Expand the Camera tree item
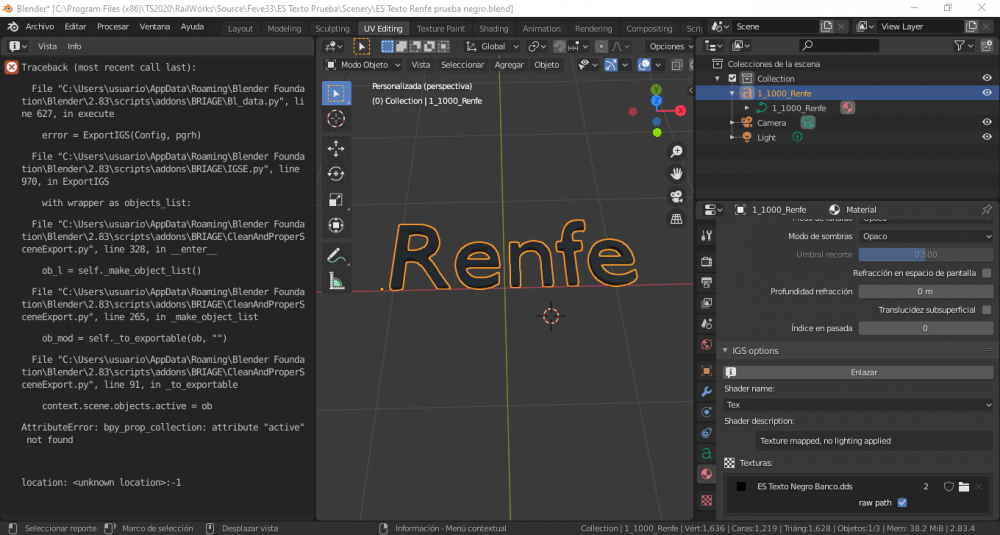 pos(732,122)
